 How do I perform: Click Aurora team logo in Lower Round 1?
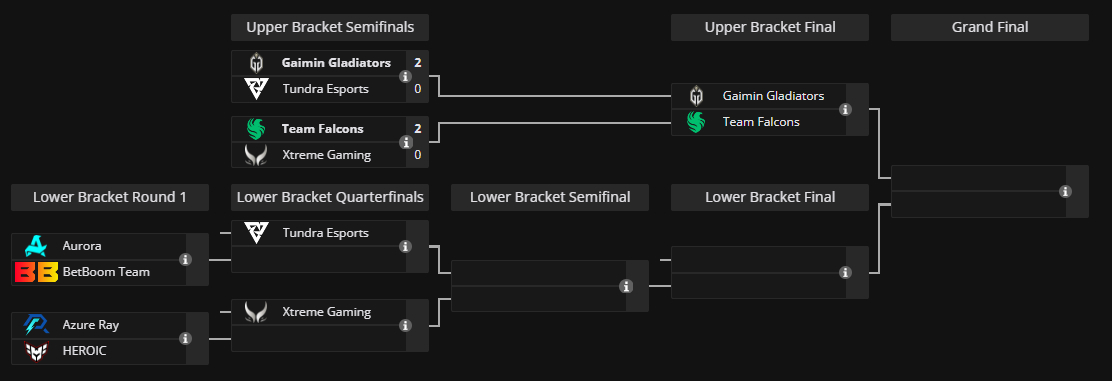pos(35,246)
